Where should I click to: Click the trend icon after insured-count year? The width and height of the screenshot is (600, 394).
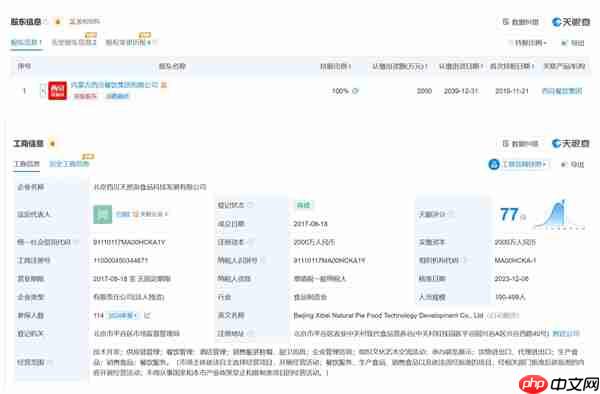point(147,316)
